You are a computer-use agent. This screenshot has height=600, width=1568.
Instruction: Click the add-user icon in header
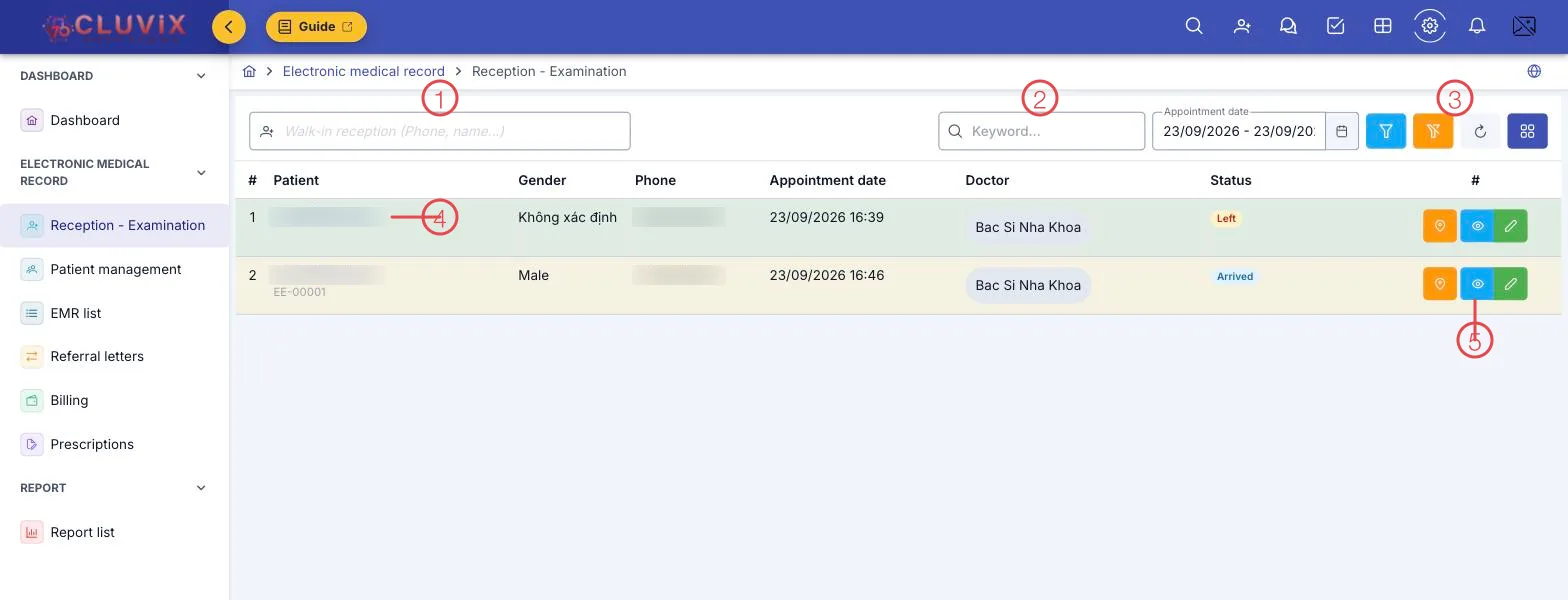[1242, 26]
